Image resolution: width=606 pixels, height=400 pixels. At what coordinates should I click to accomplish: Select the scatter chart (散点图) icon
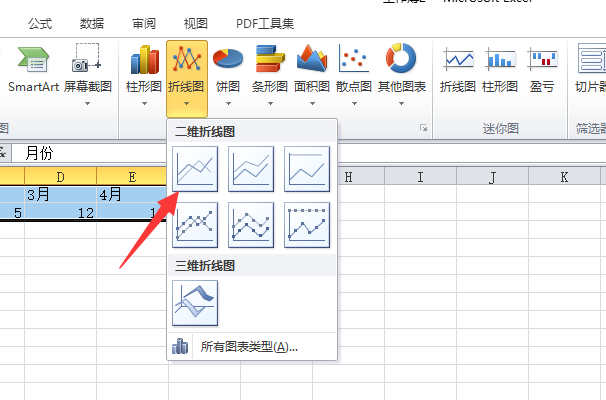[x=354, y=59]
